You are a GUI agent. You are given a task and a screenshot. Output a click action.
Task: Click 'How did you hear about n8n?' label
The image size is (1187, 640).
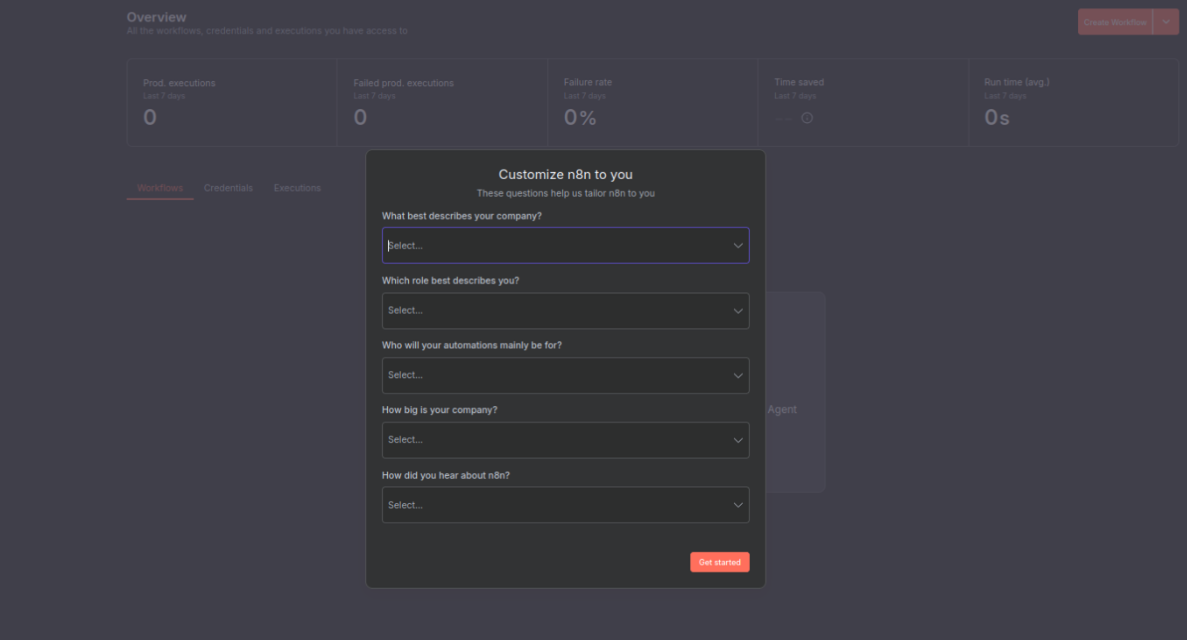[446, 476]
